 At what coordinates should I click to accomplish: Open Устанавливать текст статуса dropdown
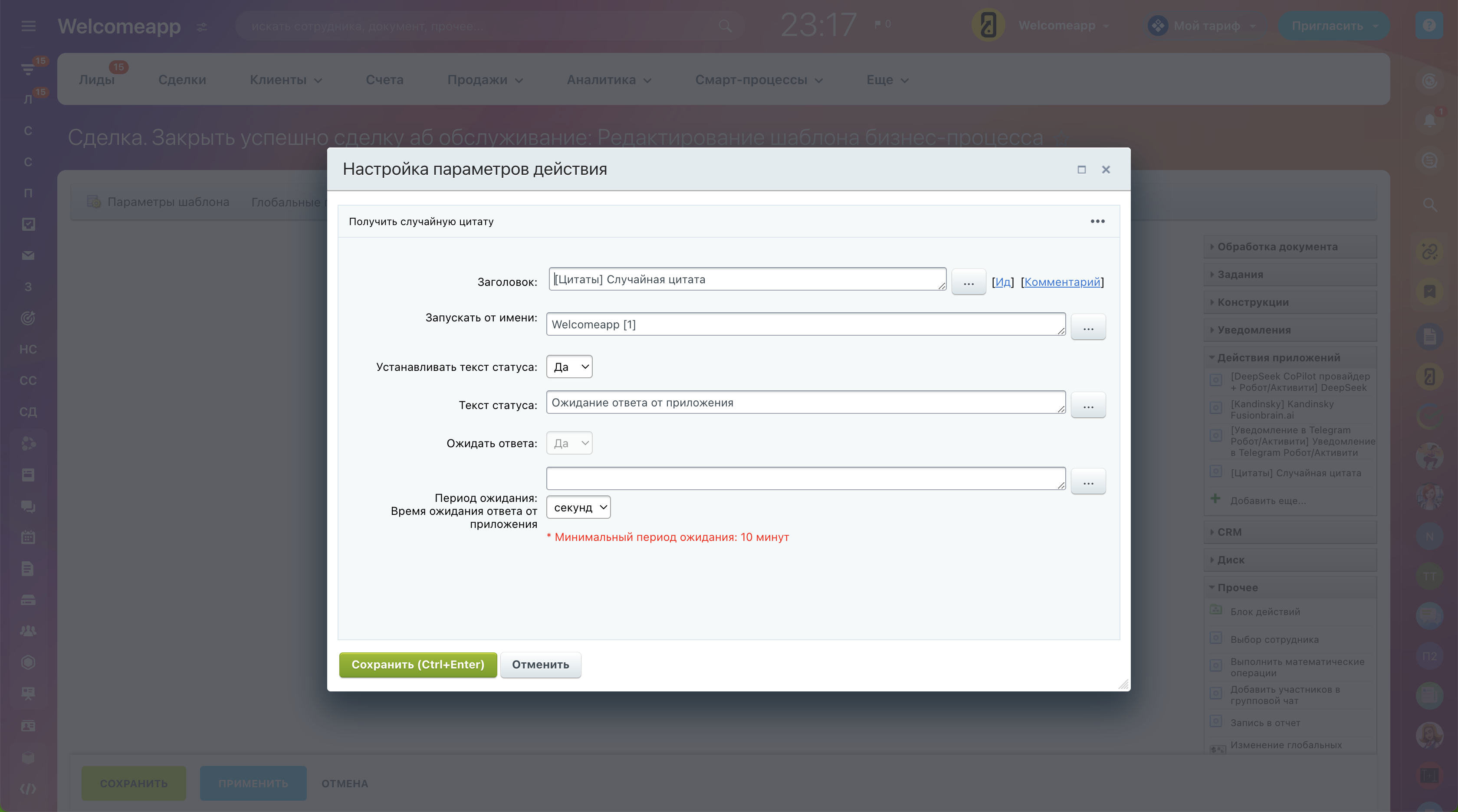569,367
